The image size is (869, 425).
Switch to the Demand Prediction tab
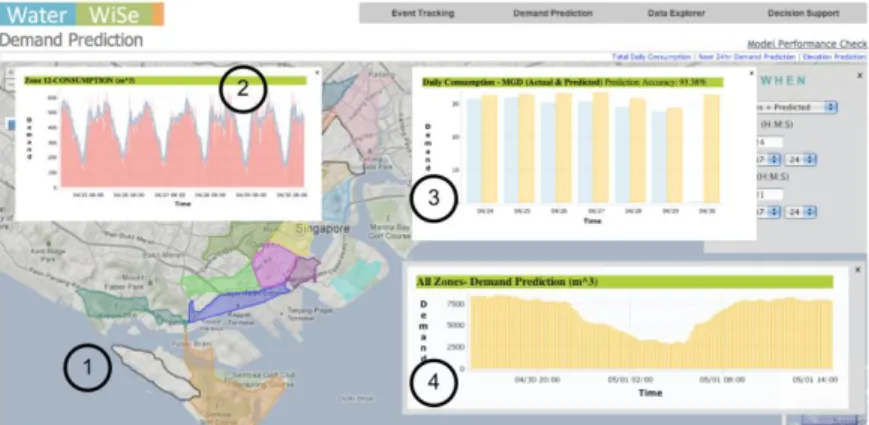click(553, 13)
